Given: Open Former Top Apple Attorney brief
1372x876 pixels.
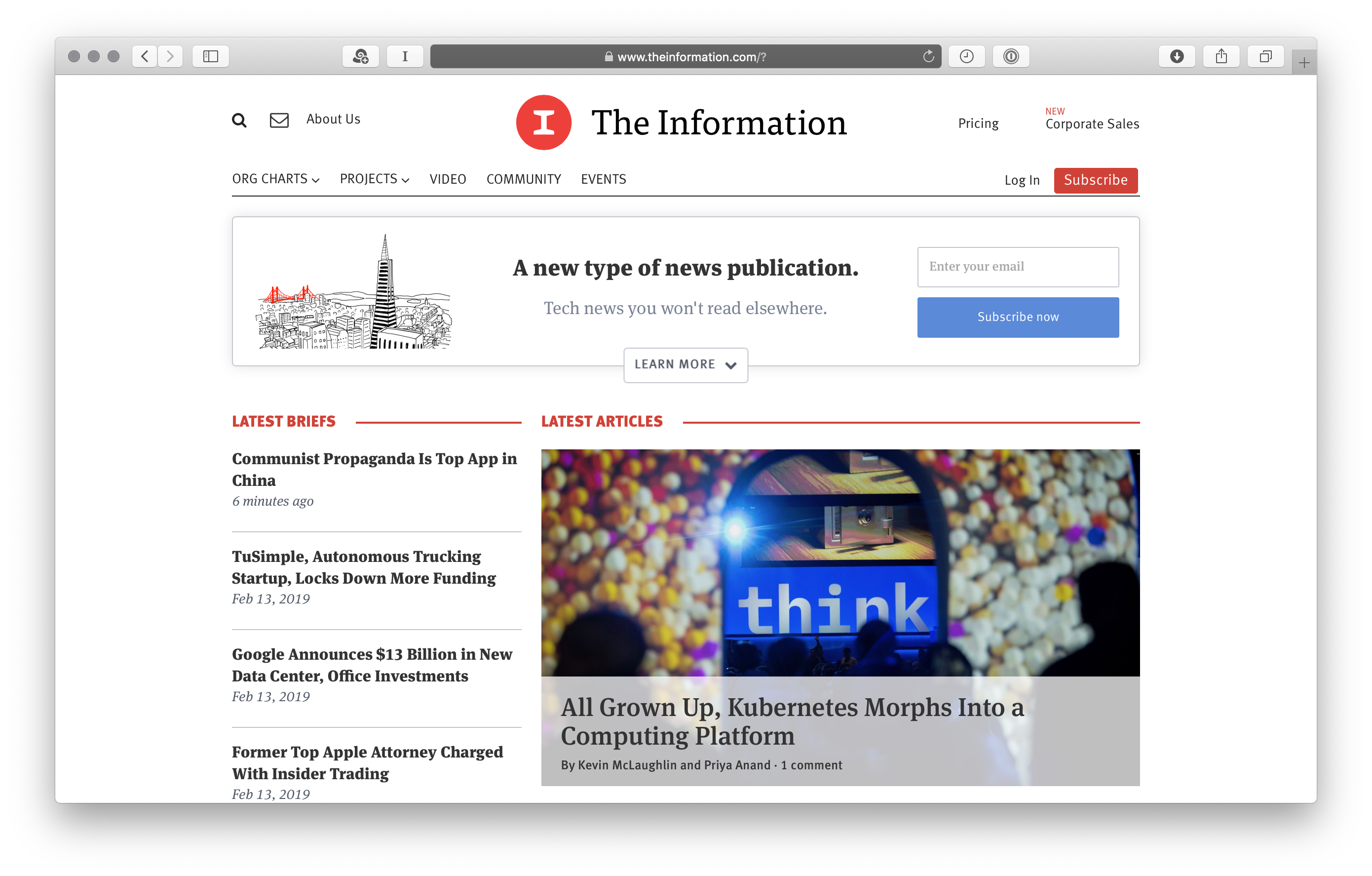Looking at the screenshot, I should click(368, 762).
